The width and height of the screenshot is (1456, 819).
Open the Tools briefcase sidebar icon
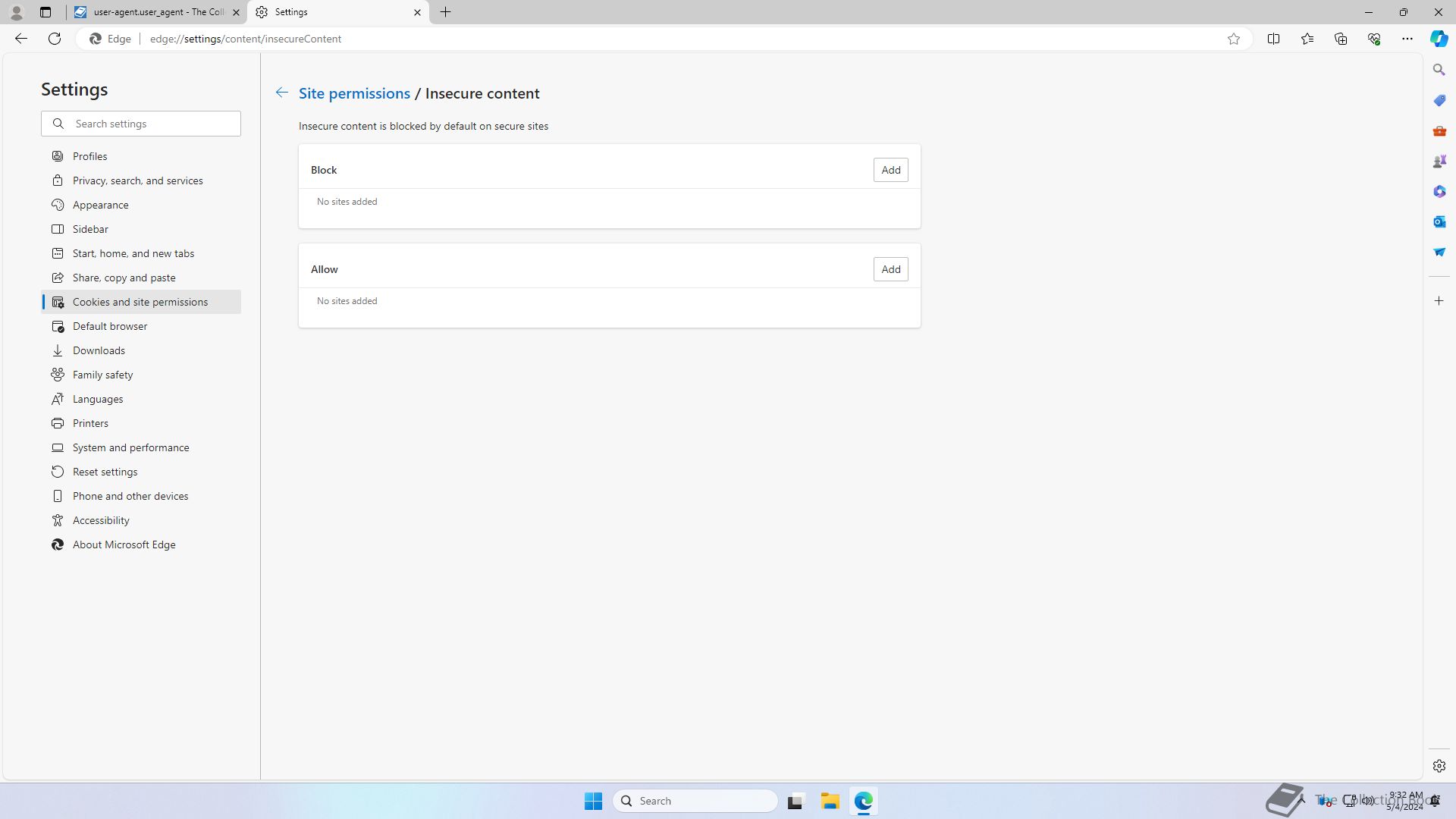[x=1439, y=130]
